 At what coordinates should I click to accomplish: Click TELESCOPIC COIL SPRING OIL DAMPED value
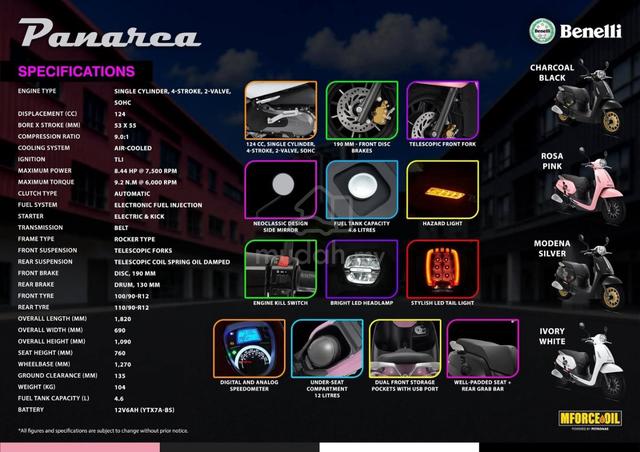click(x=172, y=262)
